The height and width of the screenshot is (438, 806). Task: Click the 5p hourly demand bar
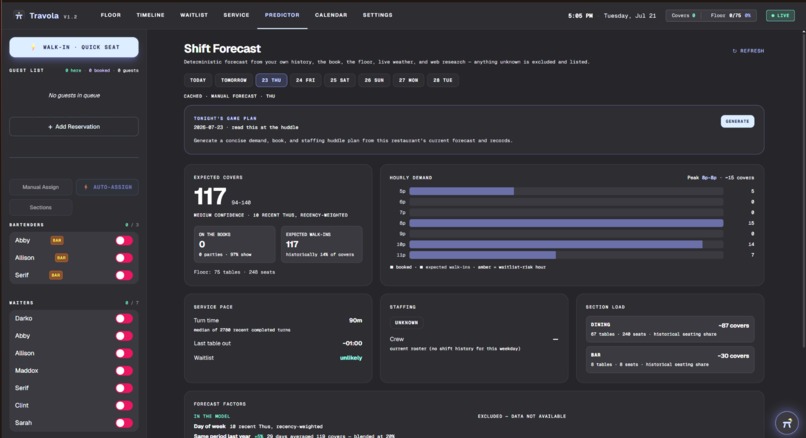[x=462, y=191]
